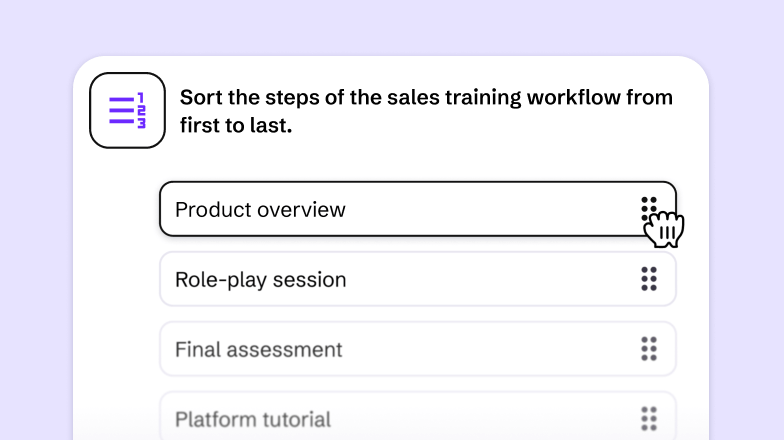Click the "Platform tutorial" label text
Screen dimensions: 784x440
252,420
